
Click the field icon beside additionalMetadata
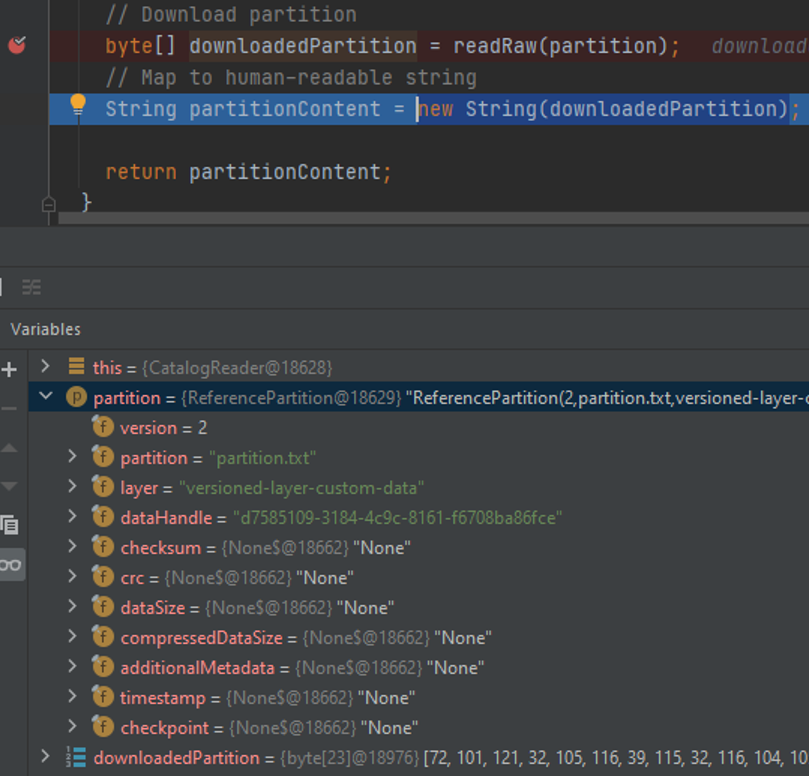coord(103,667)
